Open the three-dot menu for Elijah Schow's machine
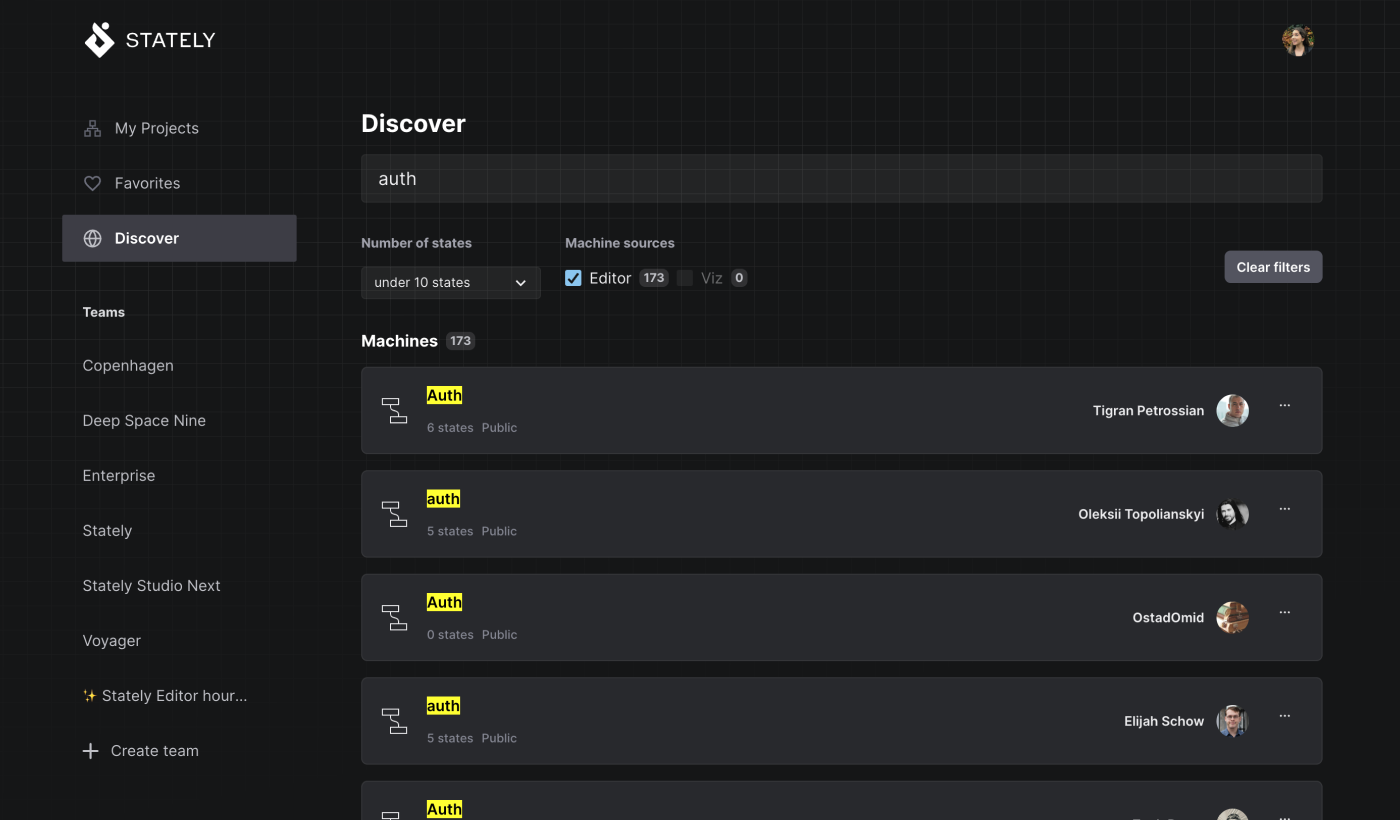 (x=1284, y=716)
